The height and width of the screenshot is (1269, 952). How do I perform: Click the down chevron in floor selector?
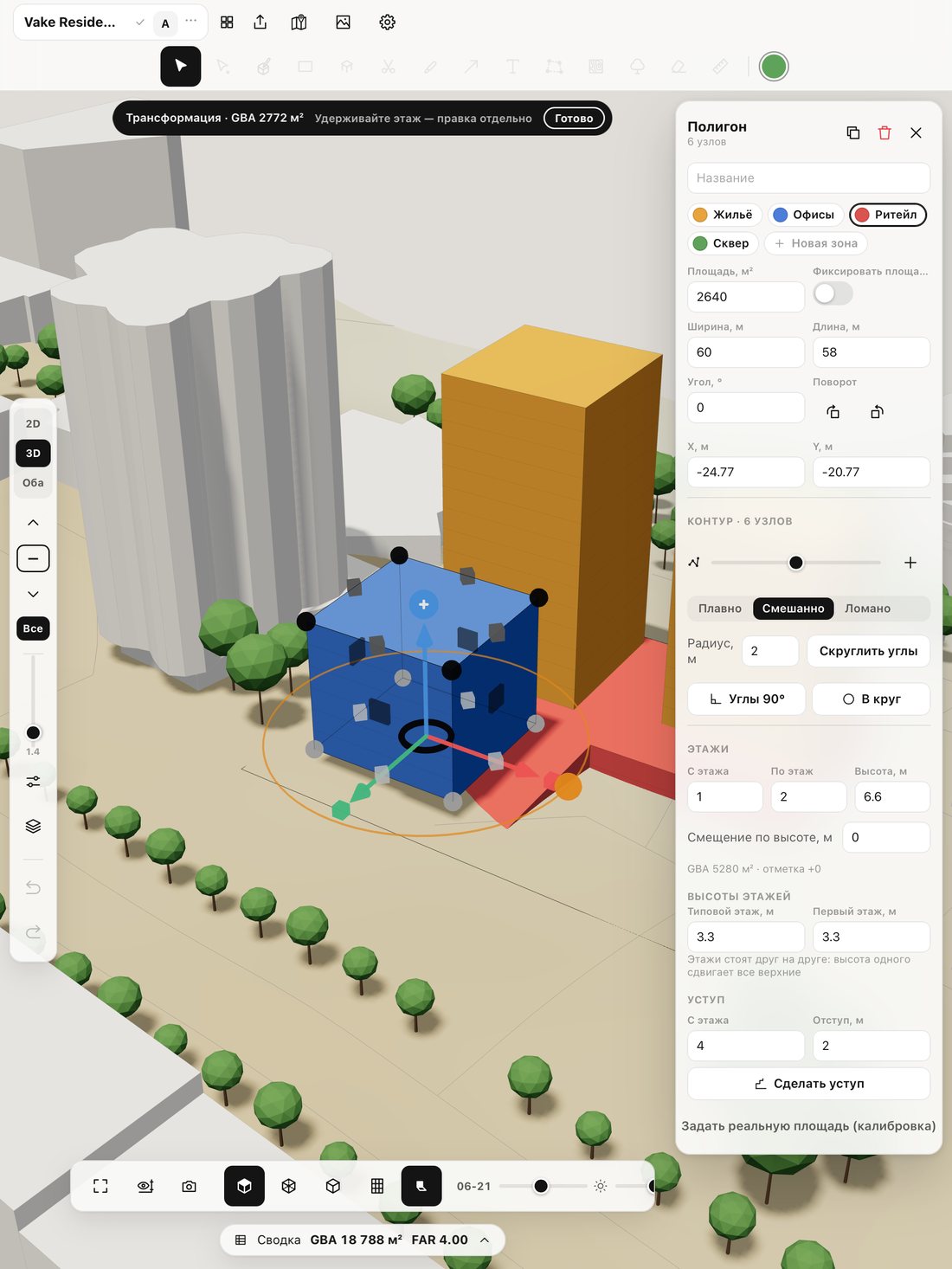33,594
